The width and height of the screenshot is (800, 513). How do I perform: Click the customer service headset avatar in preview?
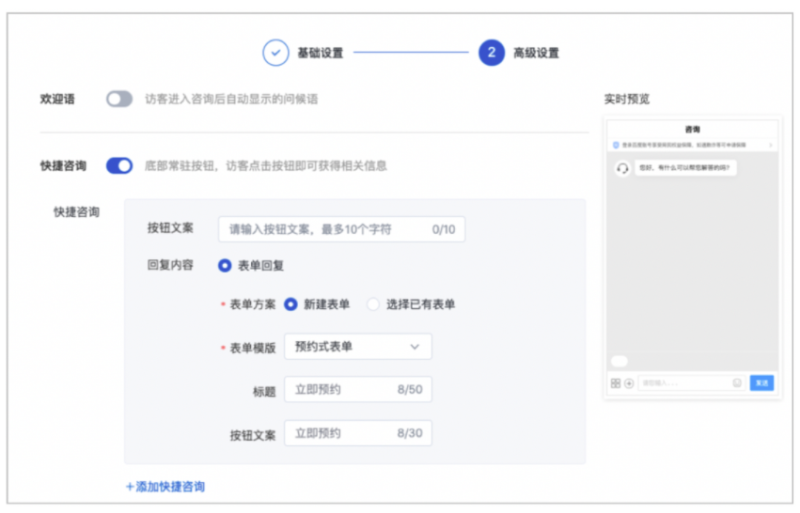click(x=622, y=168)
